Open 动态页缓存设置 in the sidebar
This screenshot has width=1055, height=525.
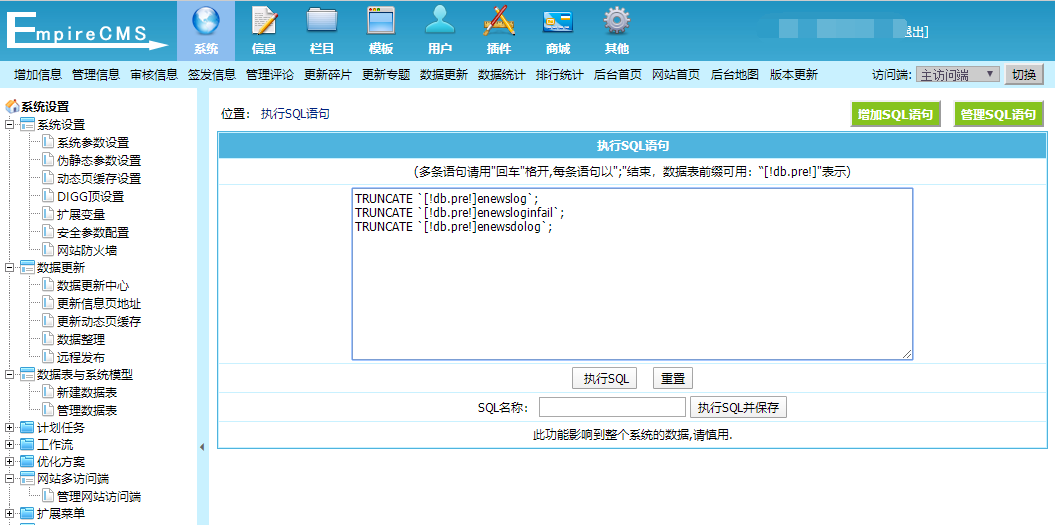(99, 178)
